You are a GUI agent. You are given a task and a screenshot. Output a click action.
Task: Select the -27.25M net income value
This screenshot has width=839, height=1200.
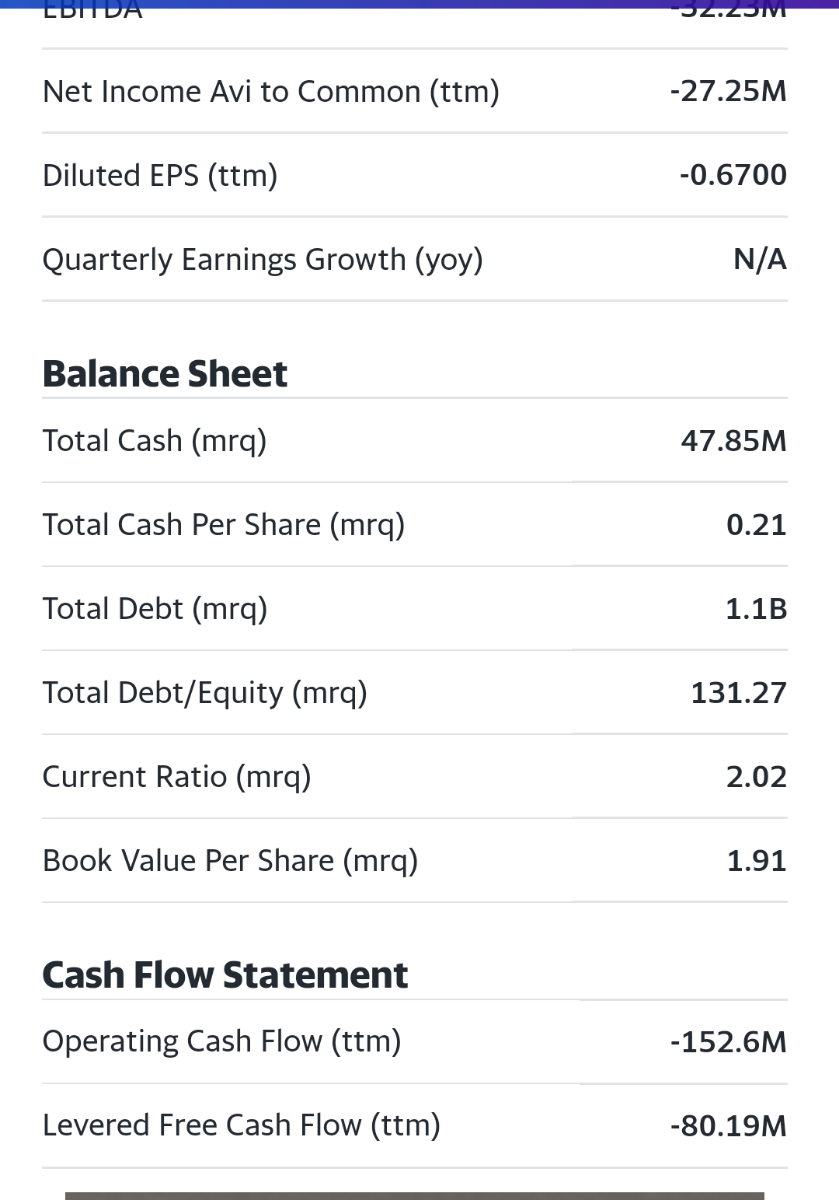tap(728, 92)
